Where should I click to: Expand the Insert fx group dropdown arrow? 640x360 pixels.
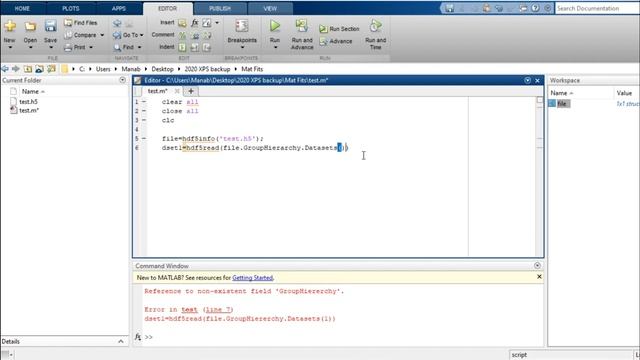(x=217, y=23)
